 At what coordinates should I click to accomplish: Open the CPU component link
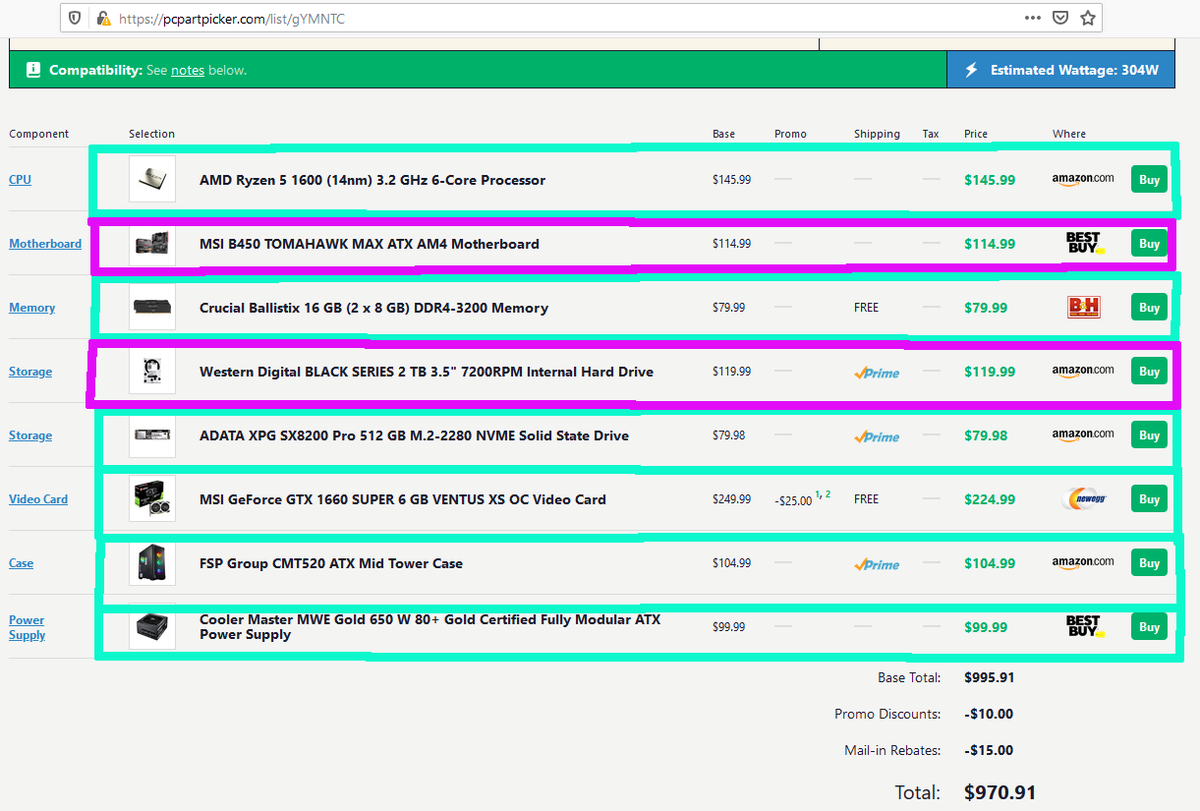pos(20,180)
